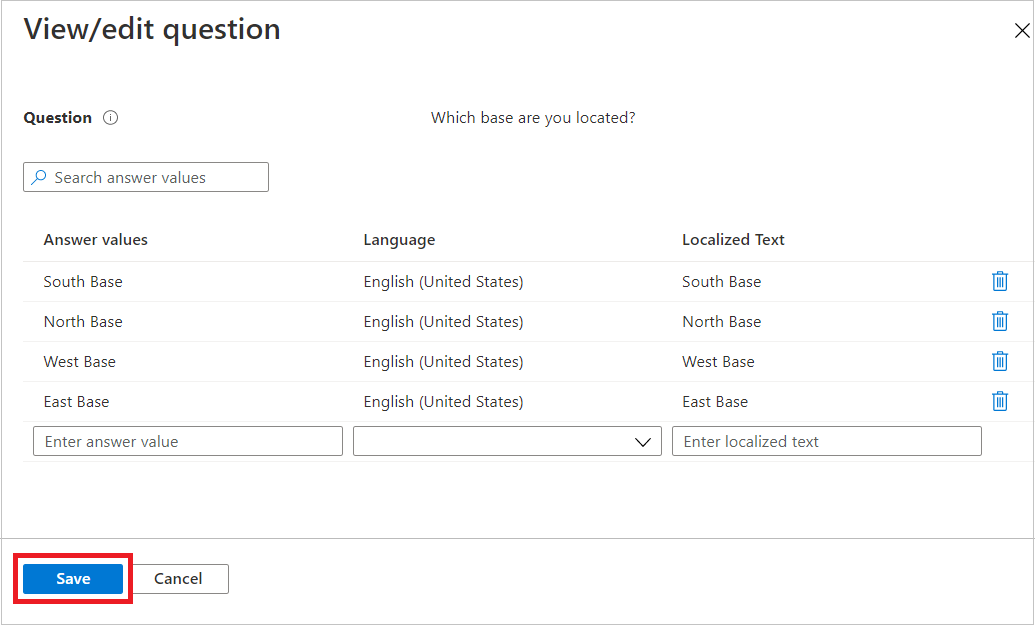Delete the East Base answer value
1035x625 pixels.
(x=1000, y=401)
